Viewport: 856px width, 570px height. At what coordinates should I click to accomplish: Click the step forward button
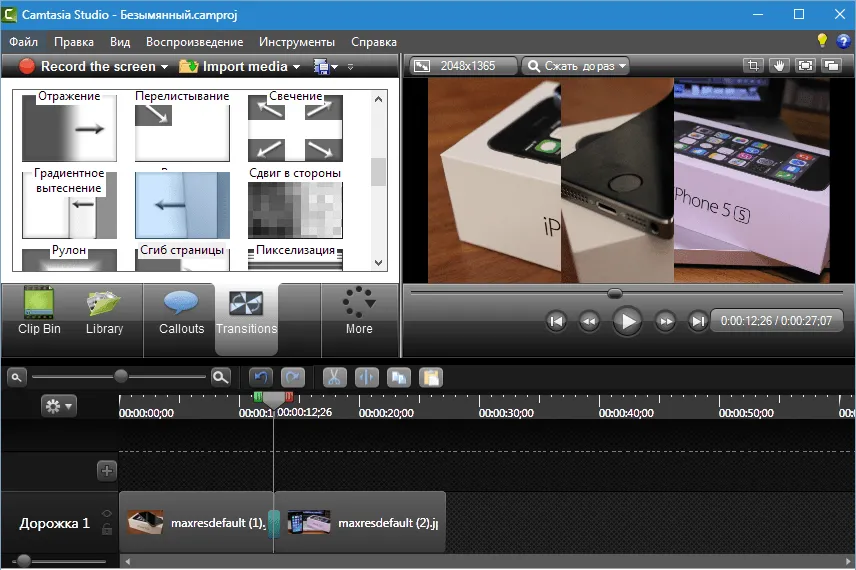click(665, 321)
